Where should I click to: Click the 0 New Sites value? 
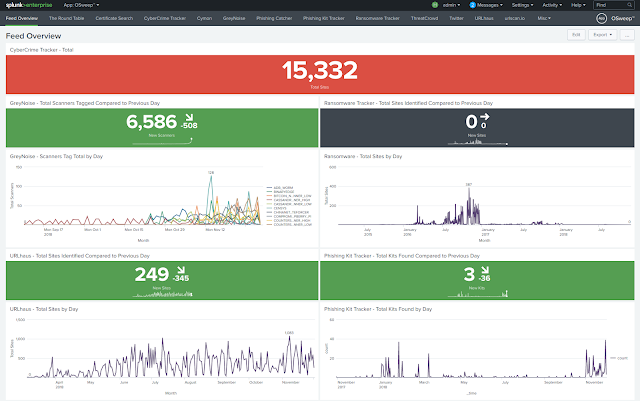pos(471,122)
